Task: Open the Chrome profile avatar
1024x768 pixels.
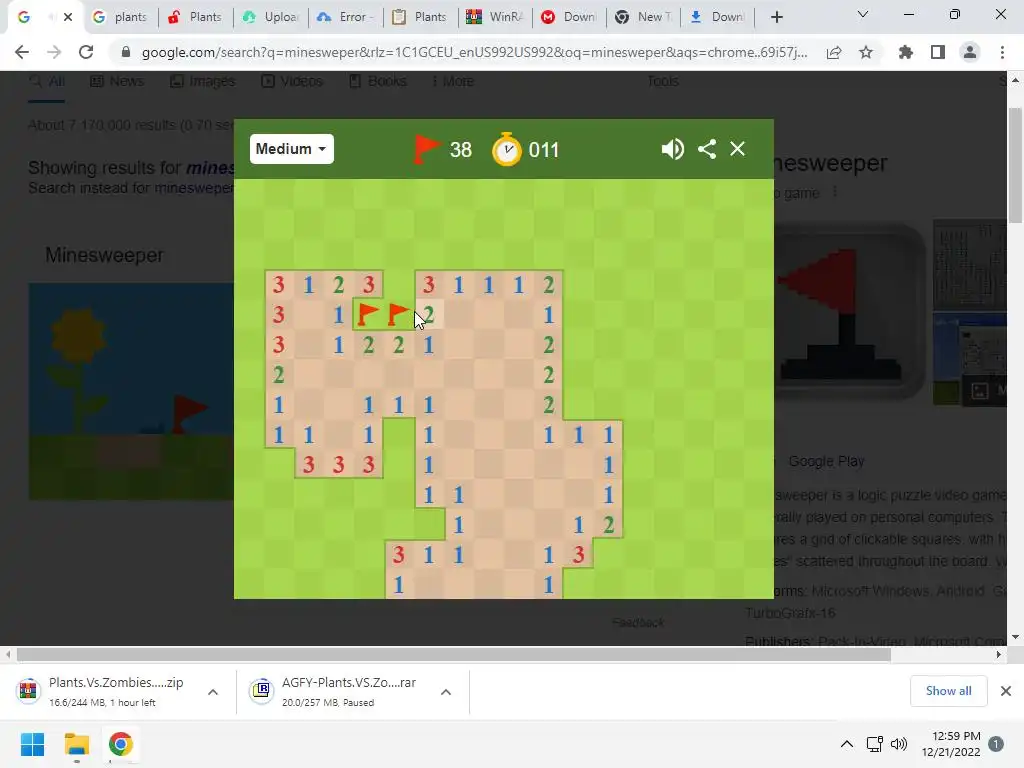Action: click(970, 52)
